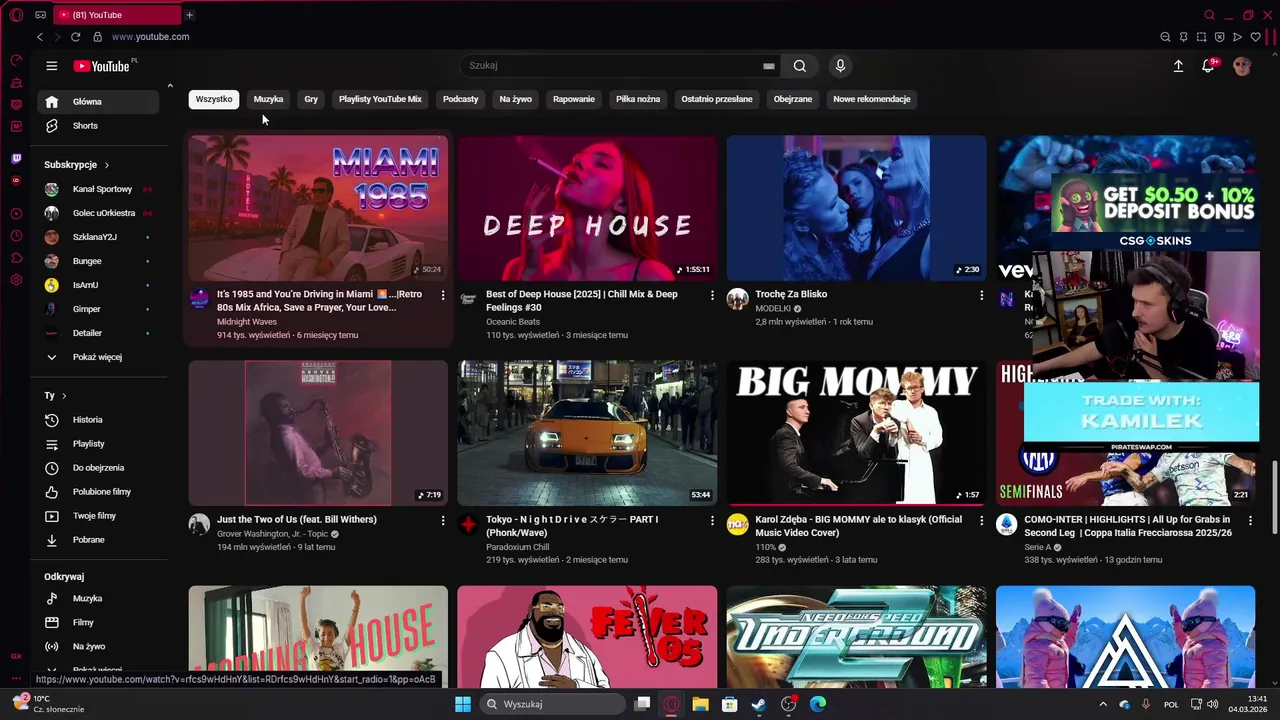Open options menu for Tokyo NightDrive video
Screen dimensions: 1280x720
[712, 521]
